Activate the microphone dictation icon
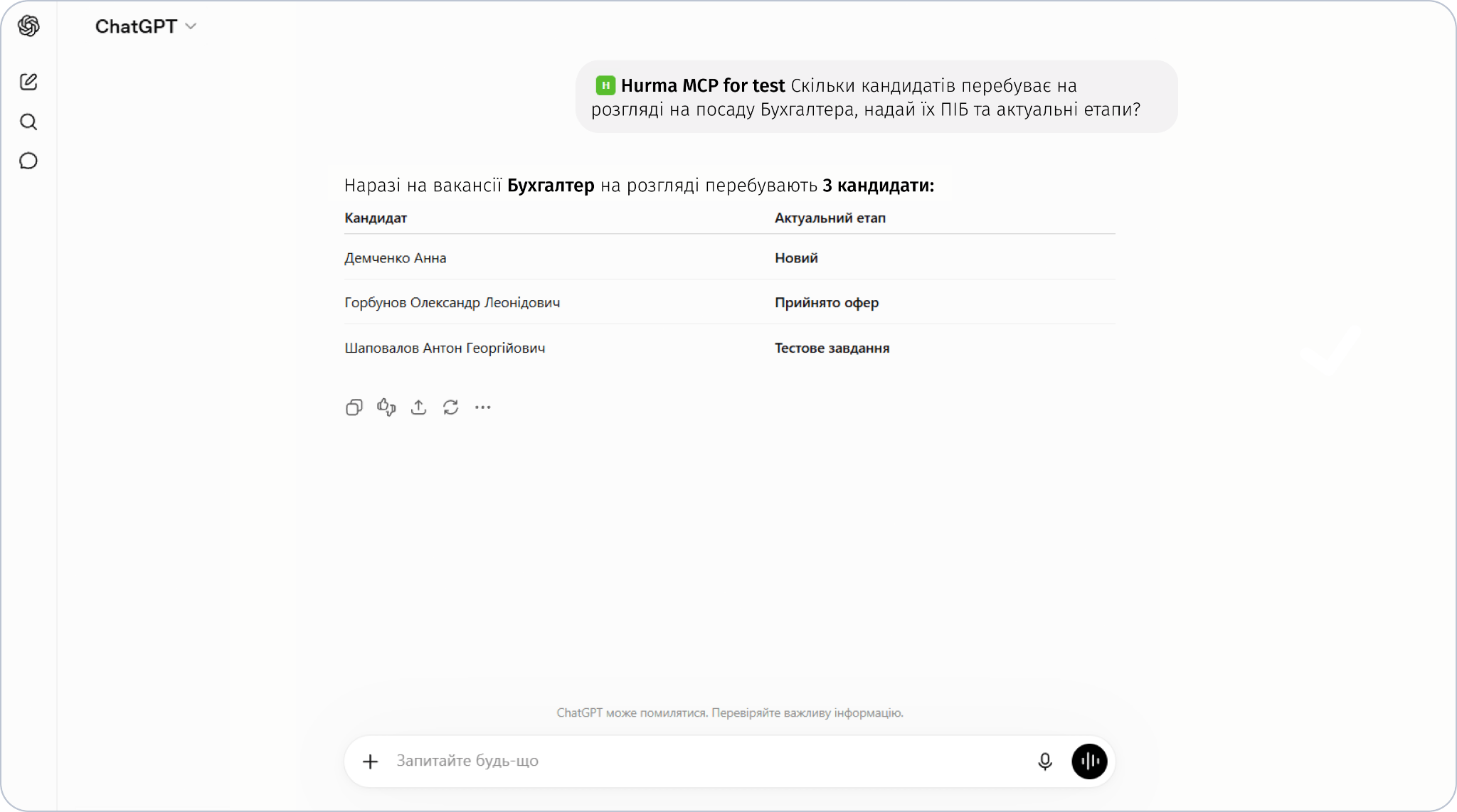Image resolution: width=1457 pixels, height=812 pixels. pyautogui.click(x=1044, y=762)
